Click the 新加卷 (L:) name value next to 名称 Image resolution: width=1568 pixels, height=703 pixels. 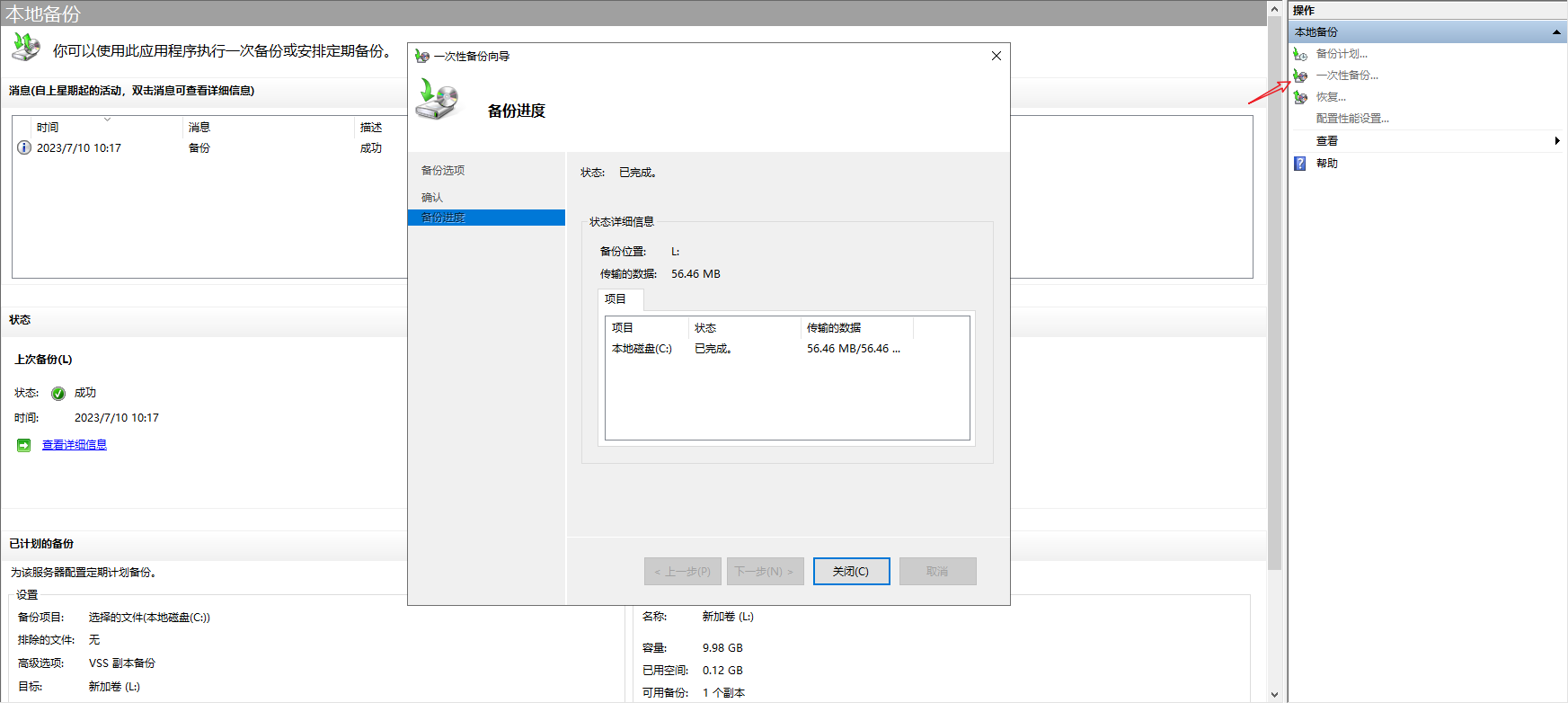tap(728, 617)
